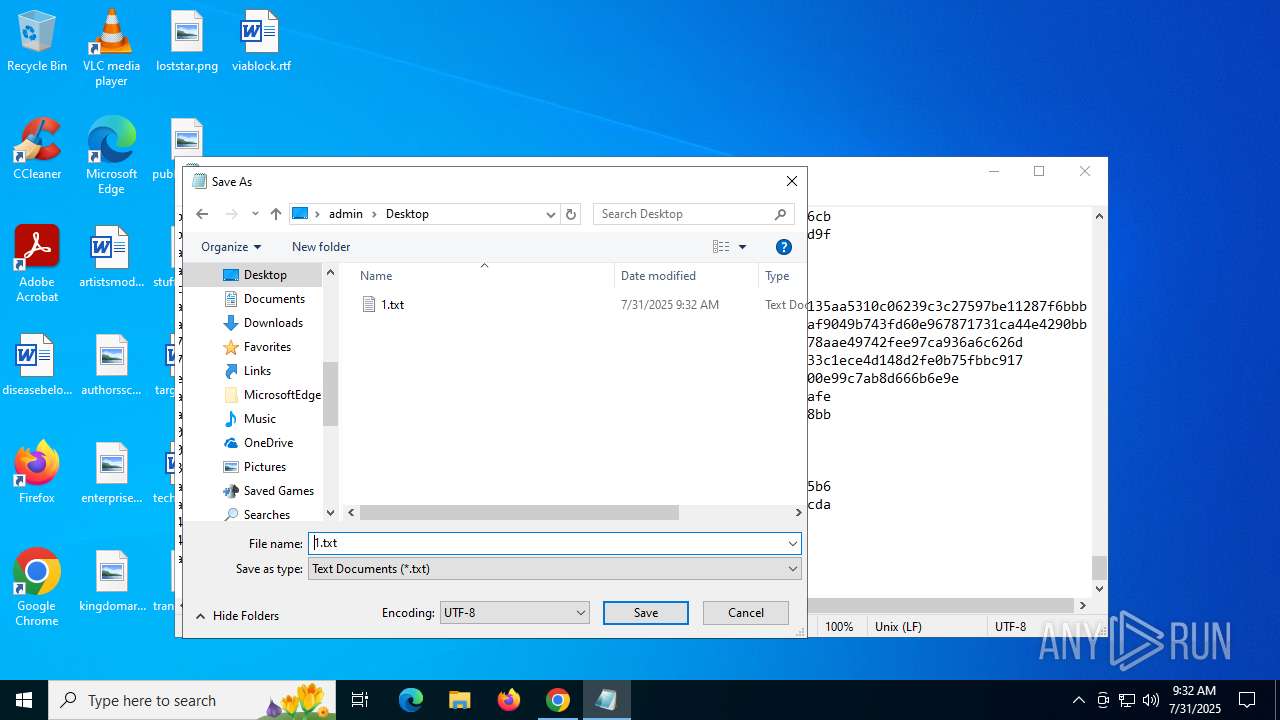The height and width of the screenshot is (720, 1280).
Task: Select Pictures in navigation pane
Action: (x=265, y=467)
